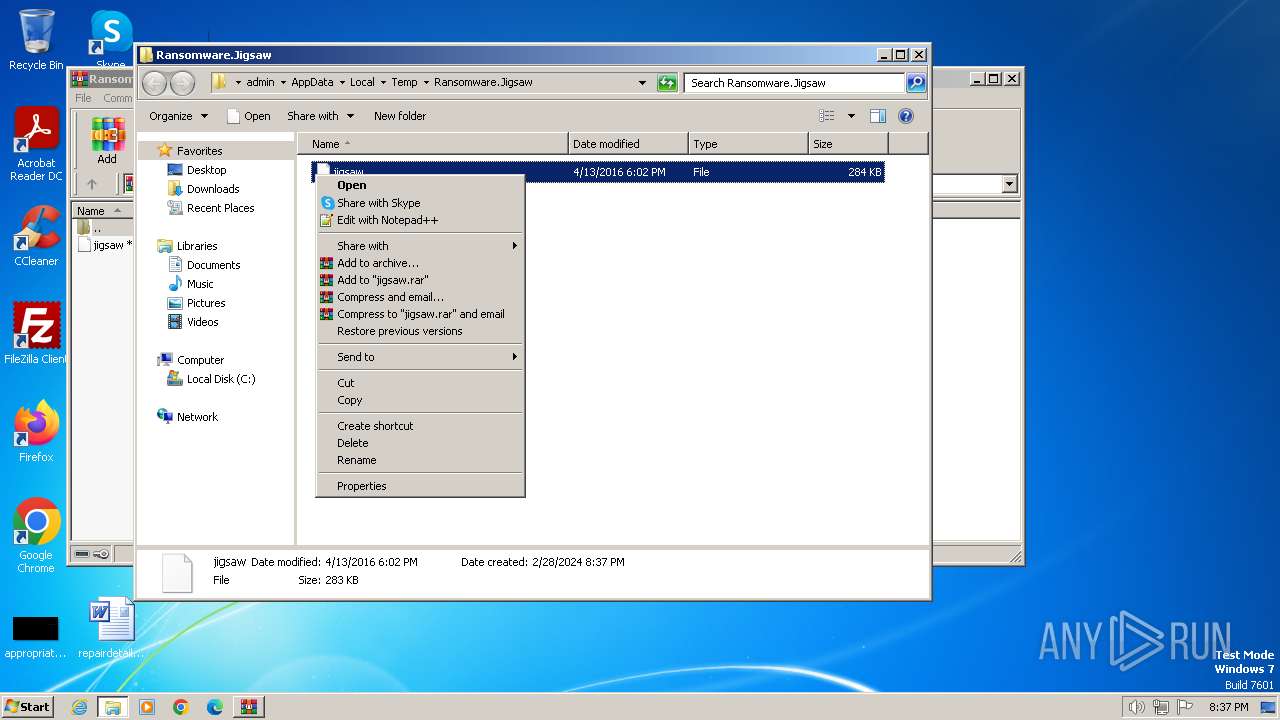The width and height of the screenshot is (1280, 720).
Task: Select Create shortcut entry
Action: pos(420,426)
